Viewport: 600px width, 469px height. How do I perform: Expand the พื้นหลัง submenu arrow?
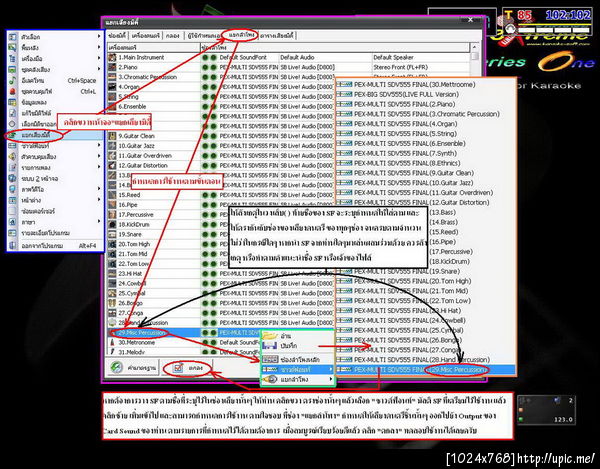(99, 47)
